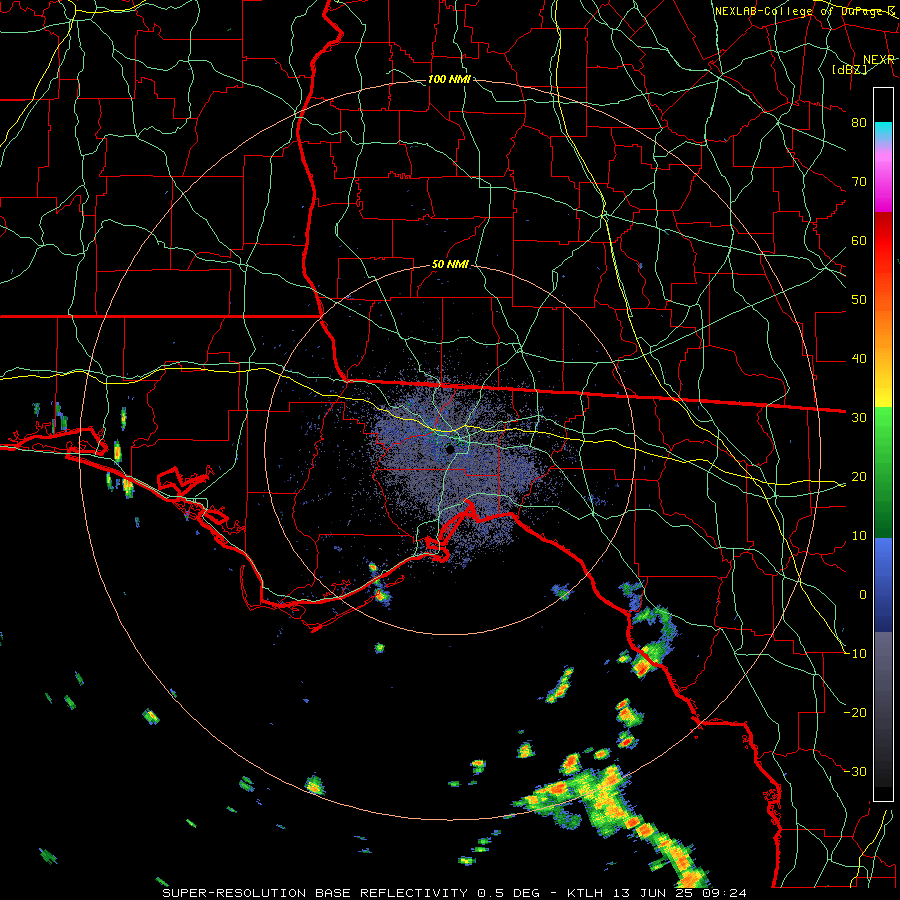900x900 pixels.
Task: Click the 50 value on the dBZ scale
Action: (x=859, y=300)
